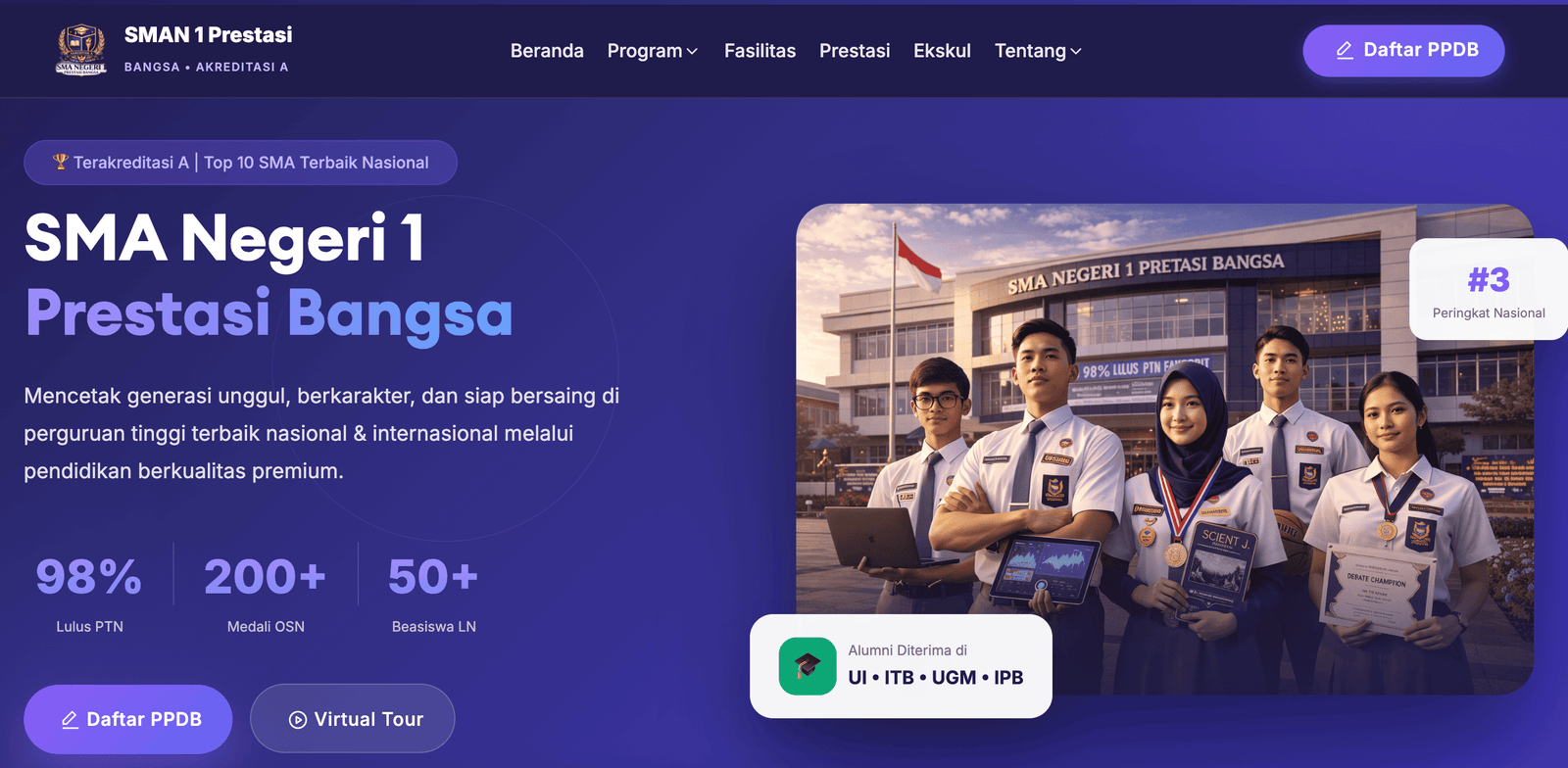Click the SMAN 1 Prestasi site title
Screen dimensions: 1568x768
pyautogui.click(x=208, y=35)
